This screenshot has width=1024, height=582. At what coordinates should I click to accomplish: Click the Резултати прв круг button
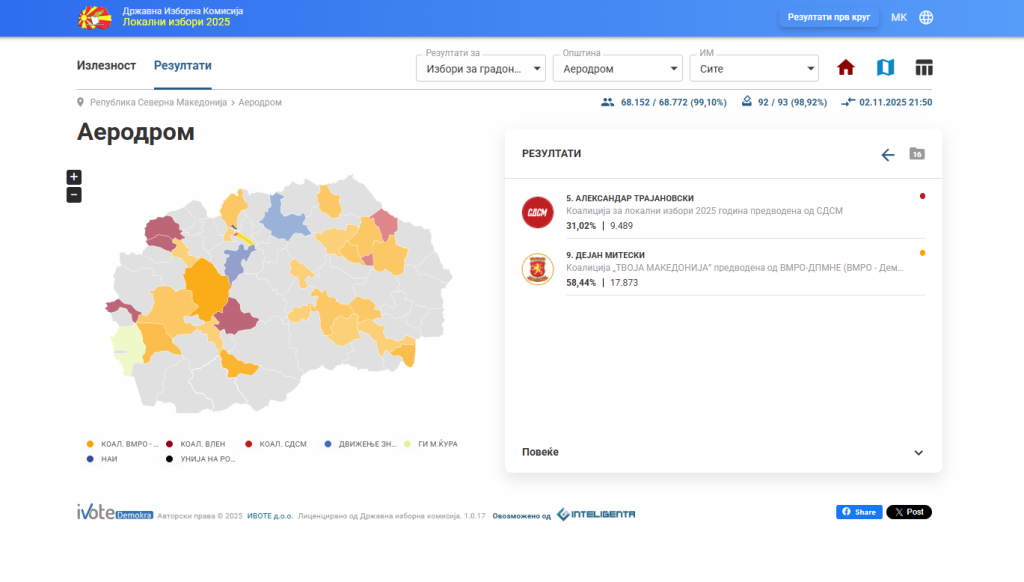tap(828, 17)
